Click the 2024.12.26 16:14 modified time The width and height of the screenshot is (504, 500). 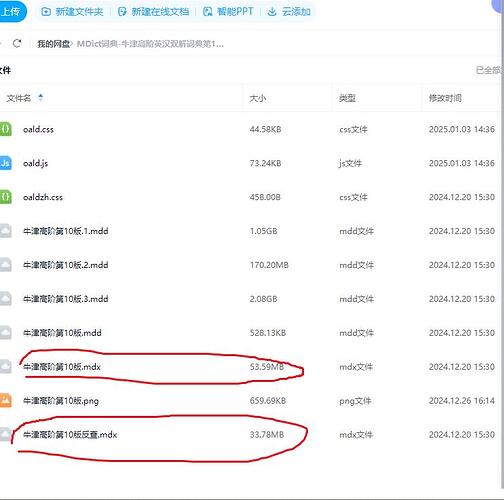click(x=462, y=401)
